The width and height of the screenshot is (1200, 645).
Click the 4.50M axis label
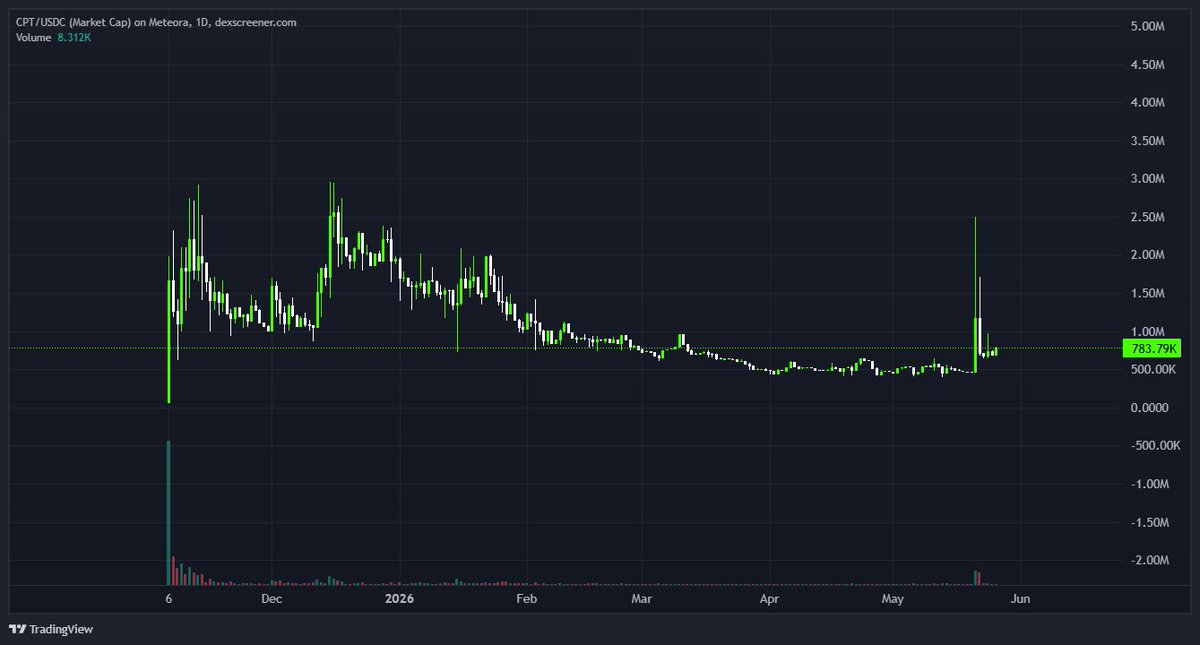1148,64
